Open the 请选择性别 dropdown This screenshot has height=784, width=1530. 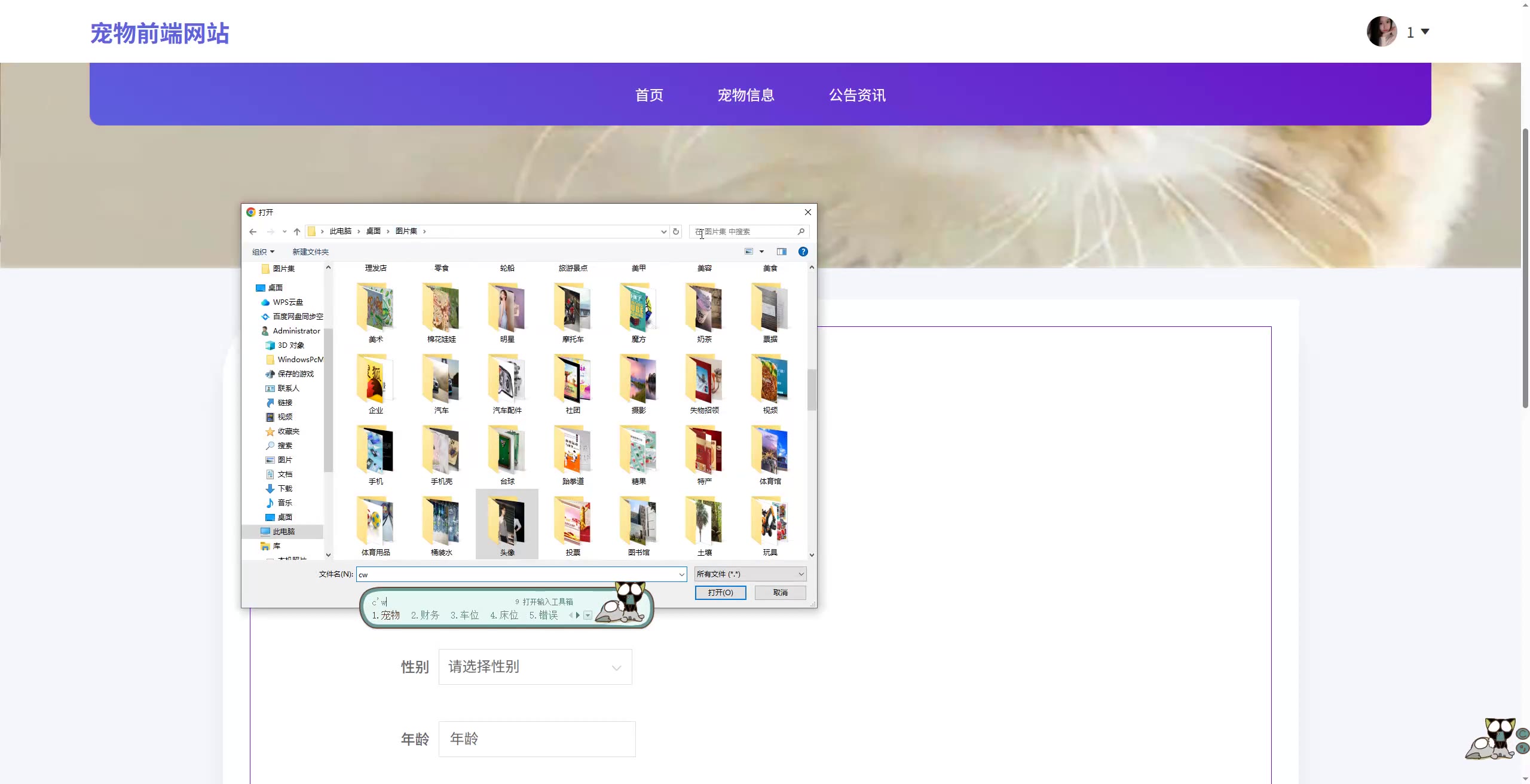click(x=535, y=667)
